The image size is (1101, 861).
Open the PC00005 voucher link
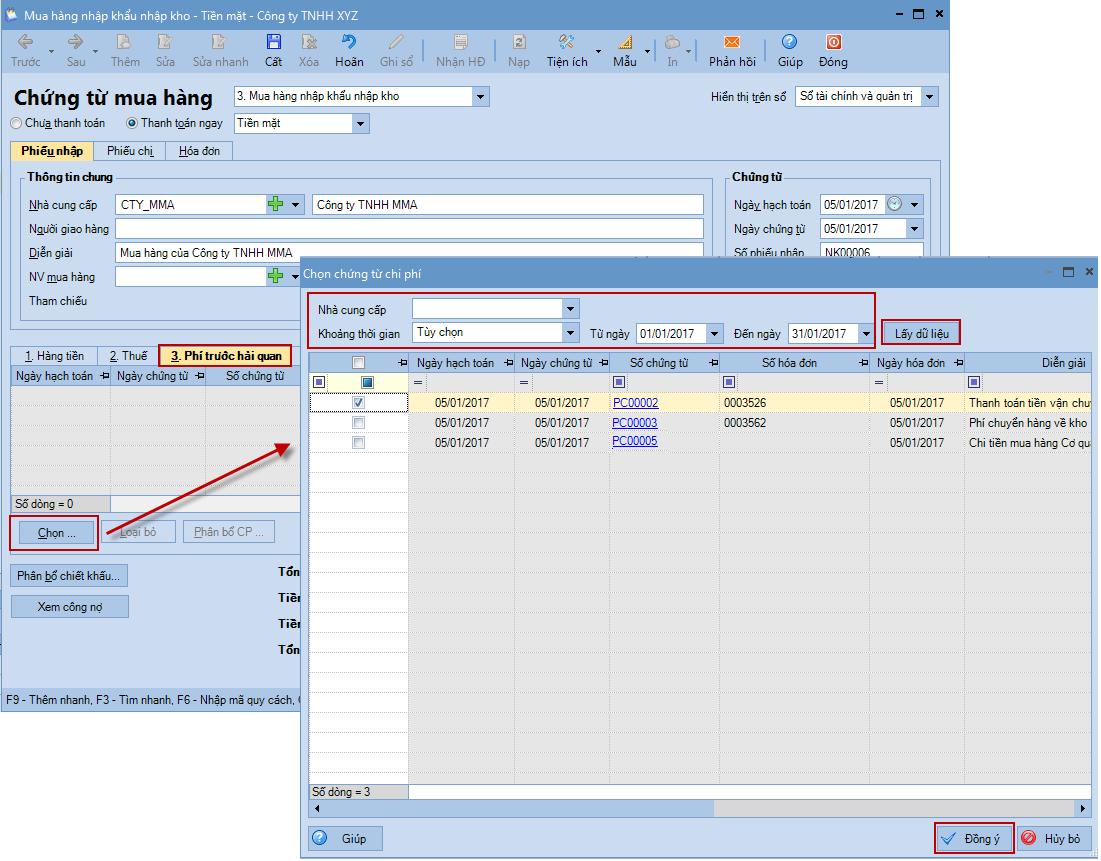635,442
